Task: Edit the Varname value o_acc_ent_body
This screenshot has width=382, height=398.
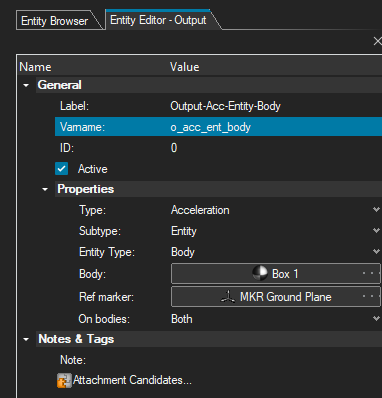Action: [x=210, y=127]
